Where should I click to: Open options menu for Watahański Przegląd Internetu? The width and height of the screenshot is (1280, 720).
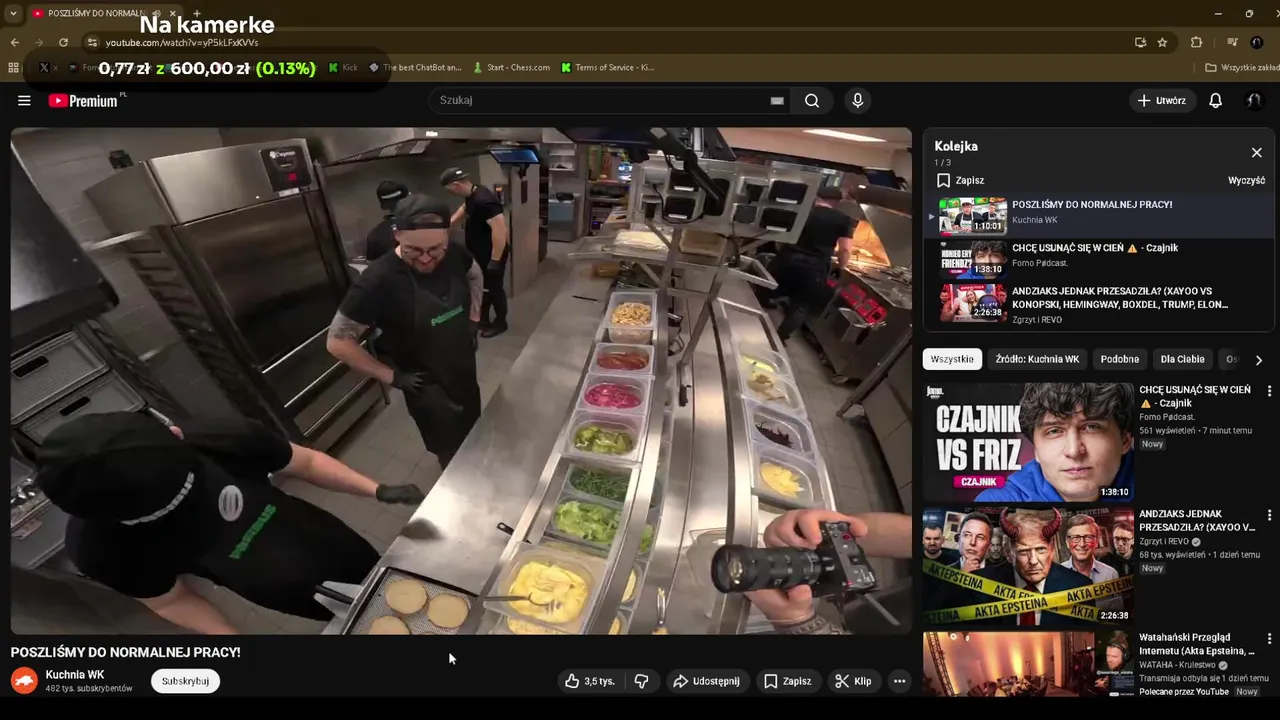1270,638
